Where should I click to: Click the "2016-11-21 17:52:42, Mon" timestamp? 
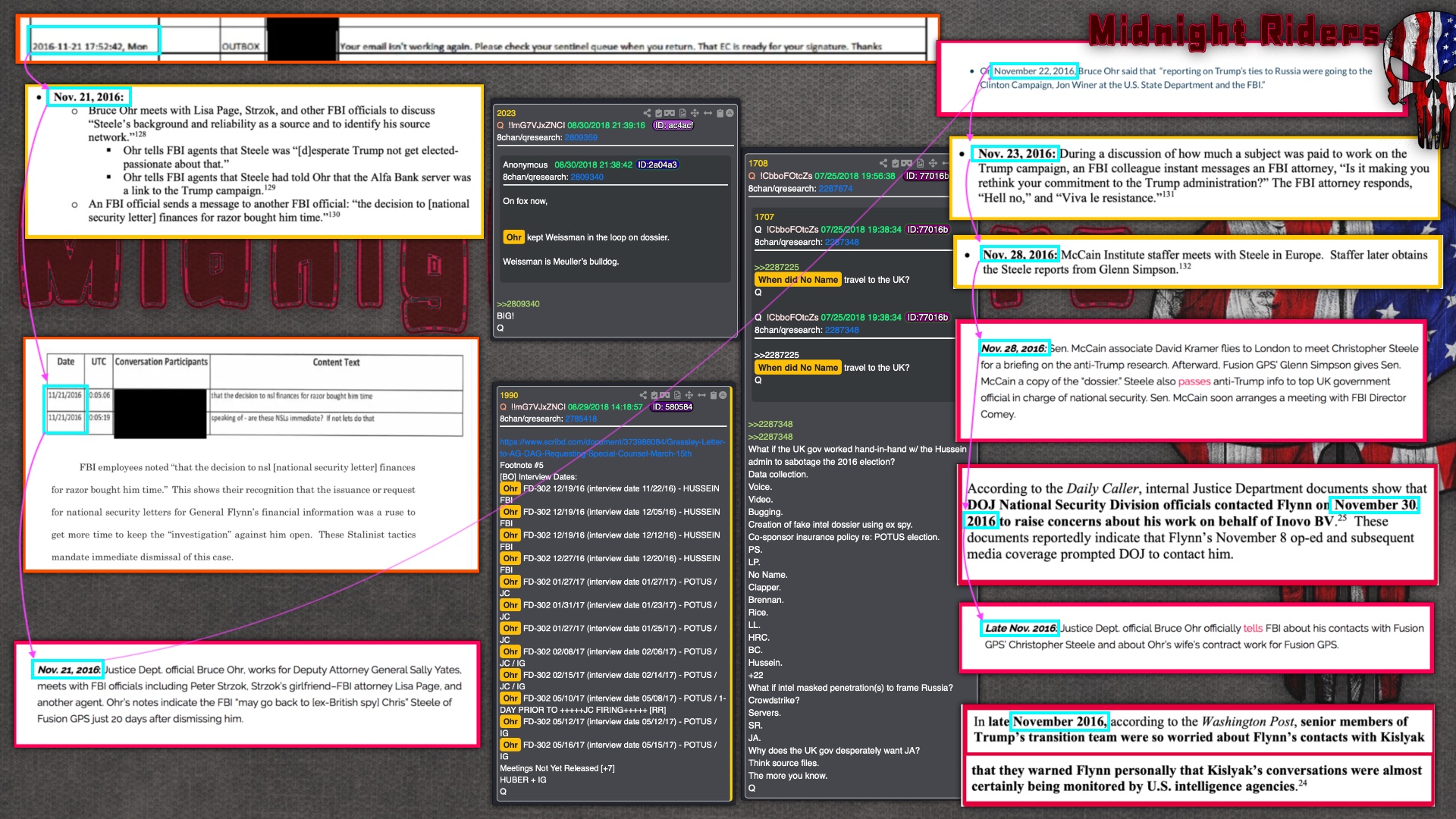click(x=90, y=46)
